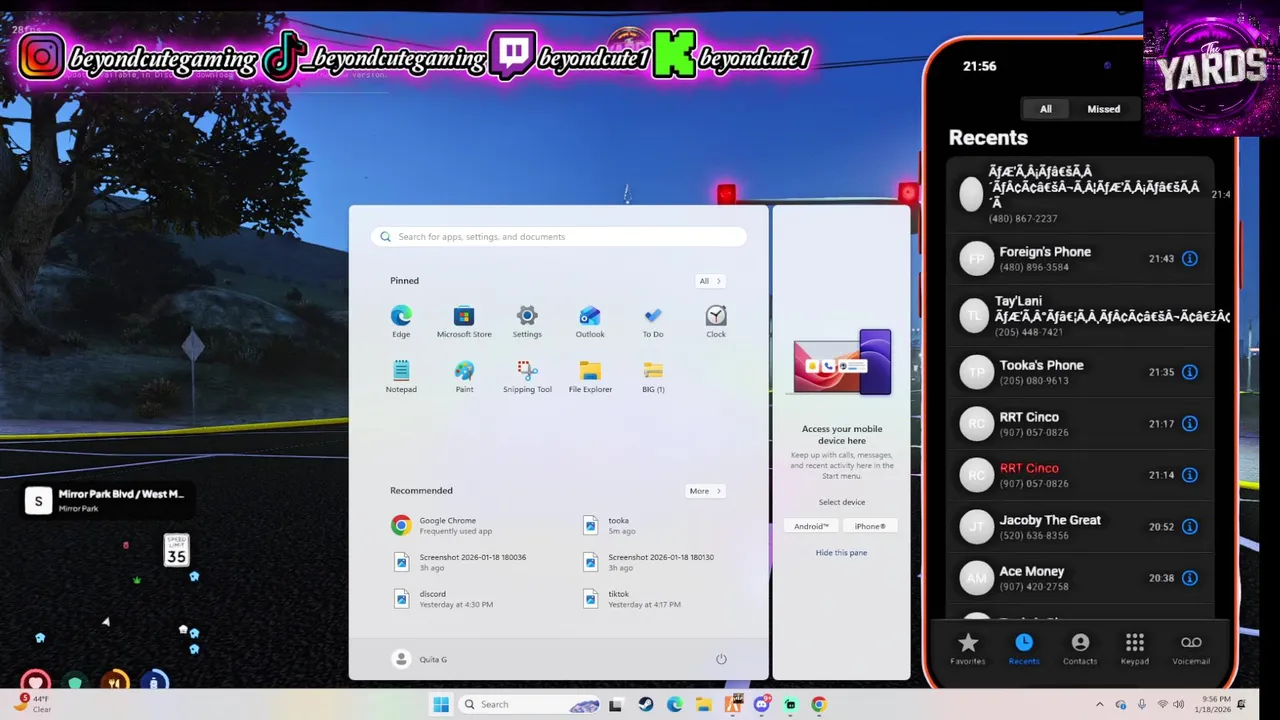Open Edge from pinned apps
This screenshot has width=1280, height=720.
[x=401, y=322]
